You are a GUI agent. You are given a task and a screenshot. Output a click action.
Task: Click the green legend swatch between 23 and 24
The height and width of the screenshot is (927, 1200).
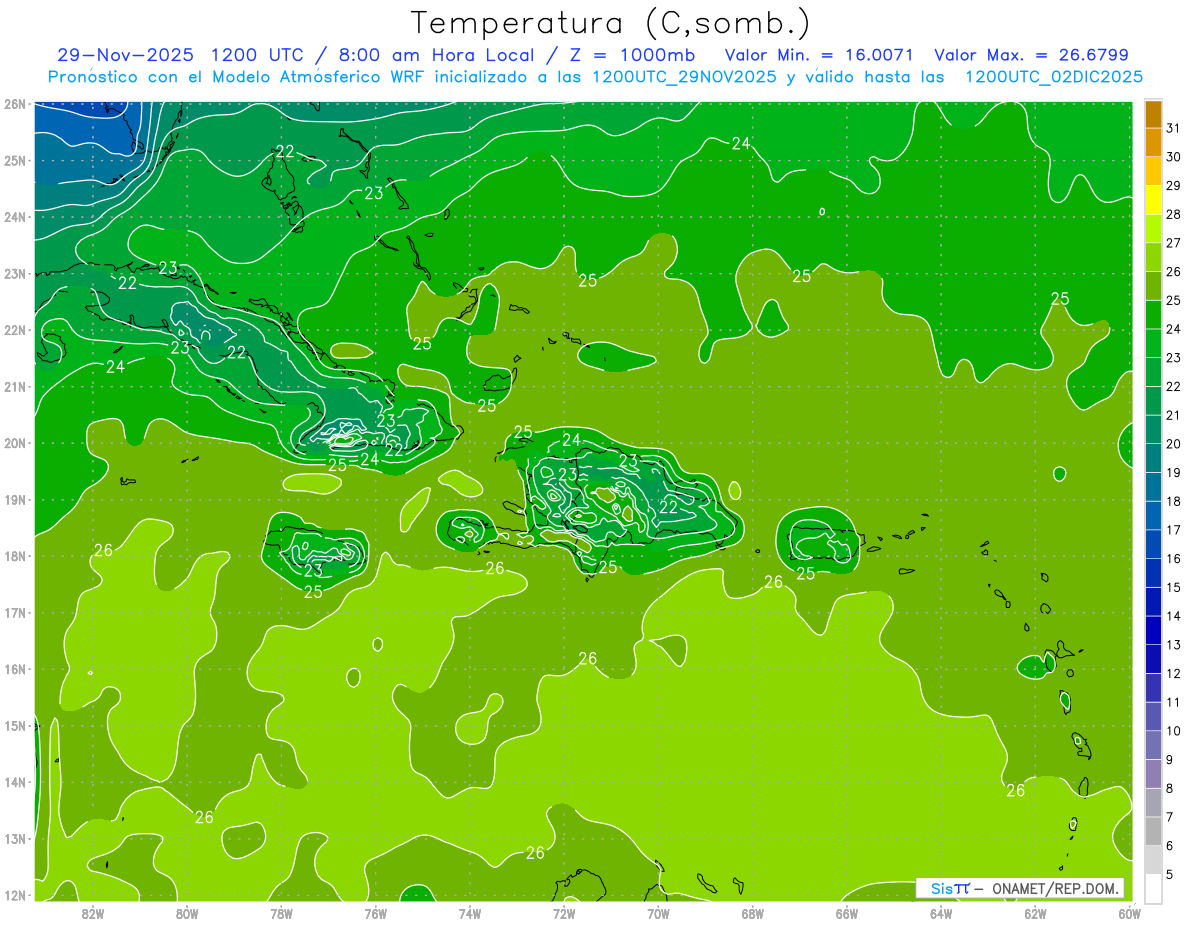tap(1153, 343)
